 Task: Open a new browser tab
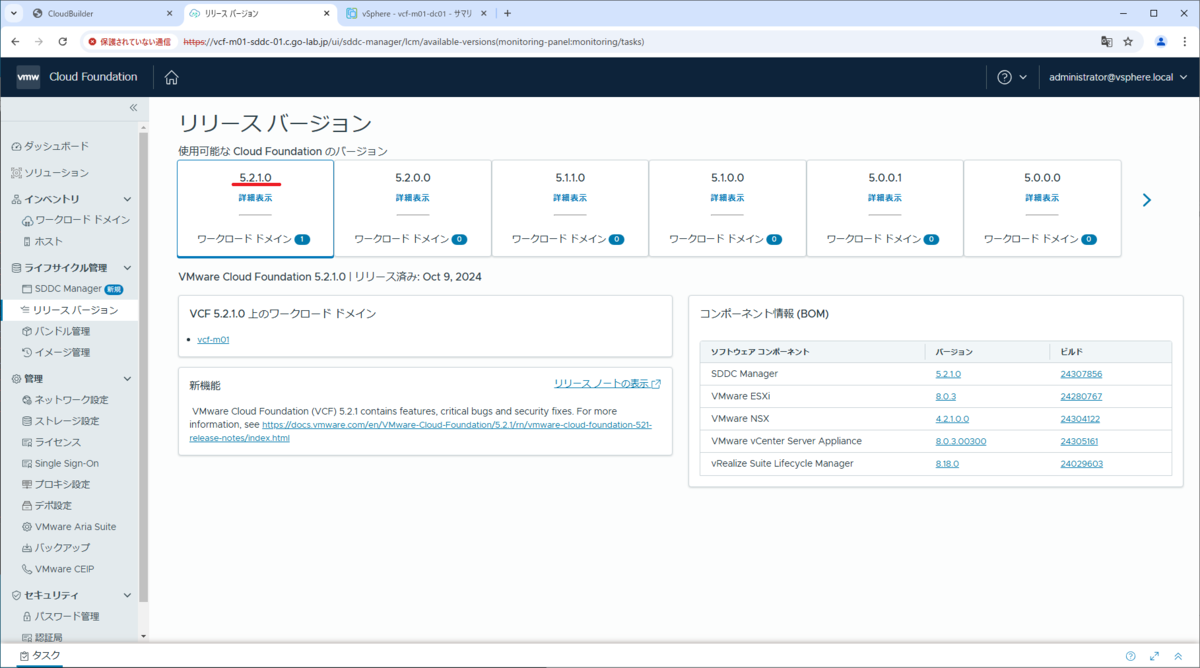(x=507, y=14)
